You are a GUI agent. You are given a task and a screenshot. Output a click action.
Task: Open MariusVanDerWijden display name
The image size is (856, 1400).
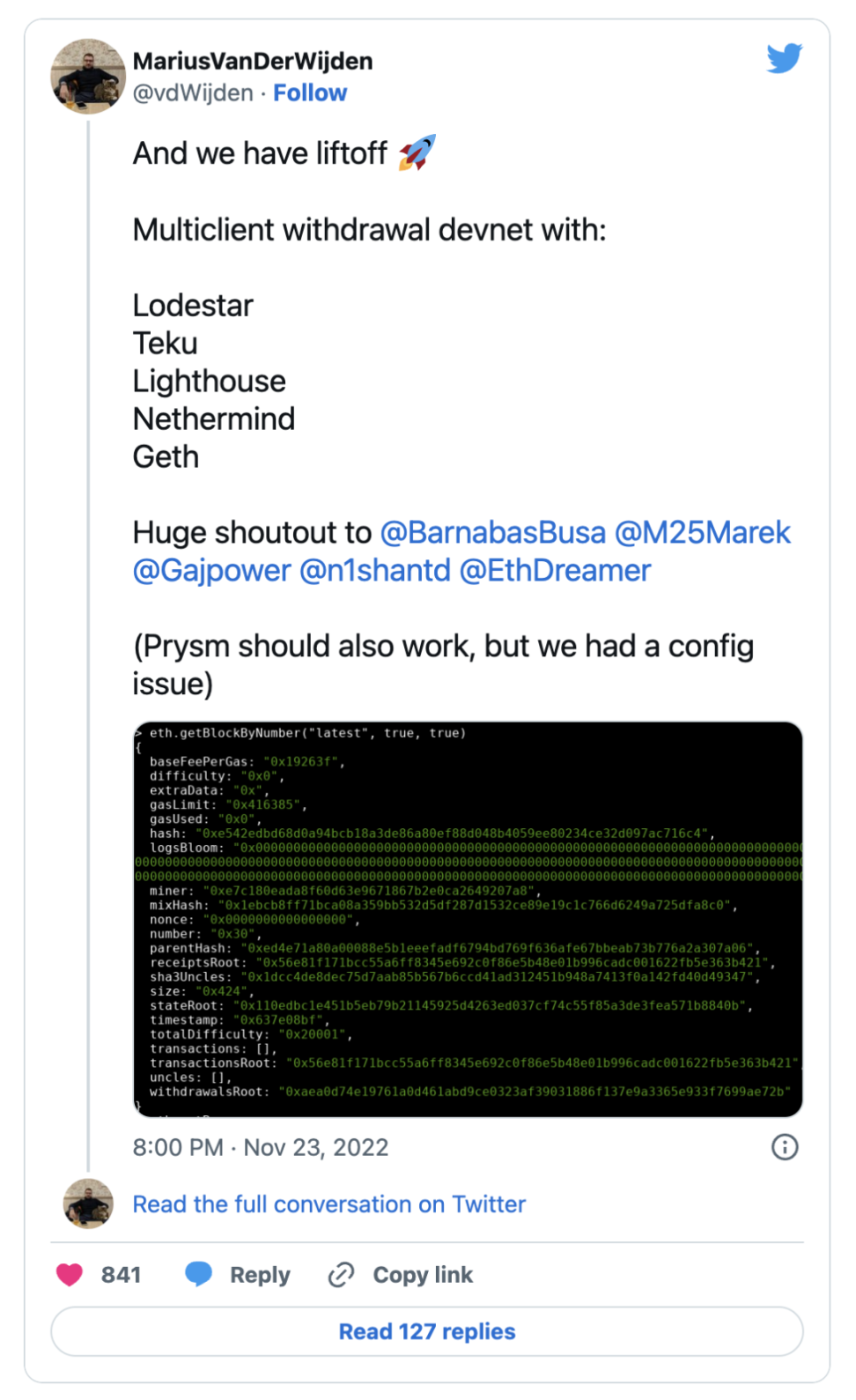[x=253, y=61]
